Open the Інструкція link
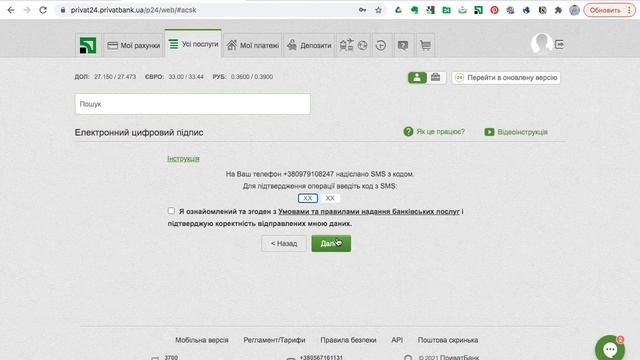The image size is (640, 360). [x=183, y=158]
